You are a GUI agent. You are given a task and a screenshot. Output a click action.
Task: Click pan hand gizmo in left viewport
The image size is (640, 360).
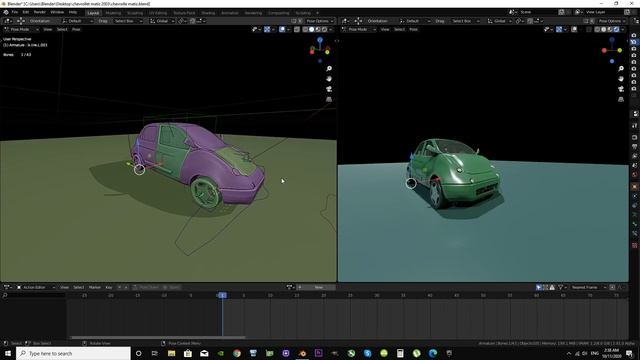329,79
